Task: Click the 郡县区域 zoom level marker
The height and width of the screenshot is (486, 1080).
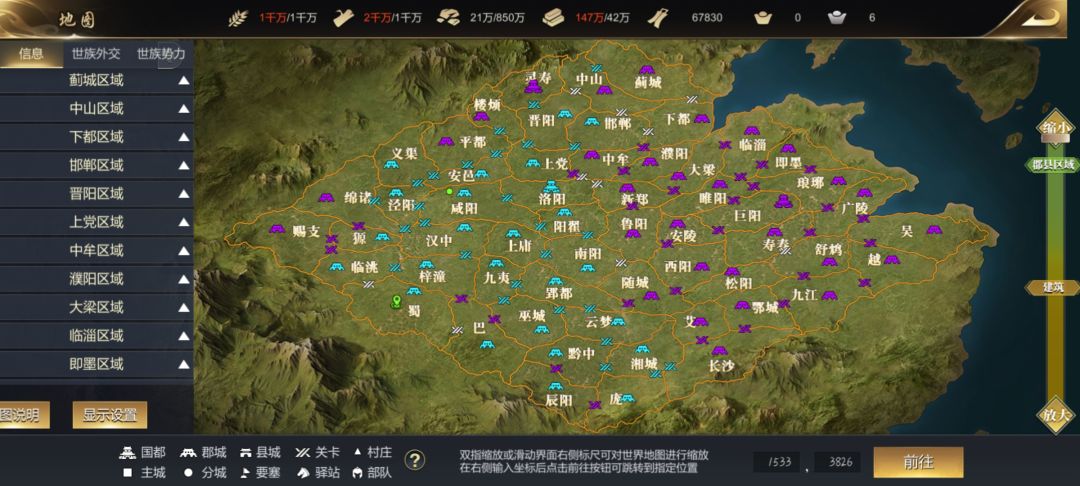Action: point(1052,165)
